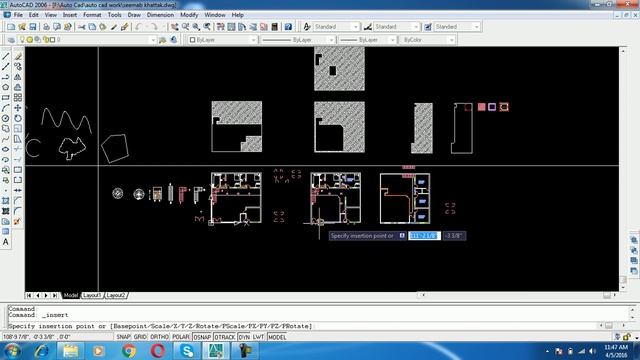Open the Insert menu
This screenshot has width=640, height=360.
point(69,15)
